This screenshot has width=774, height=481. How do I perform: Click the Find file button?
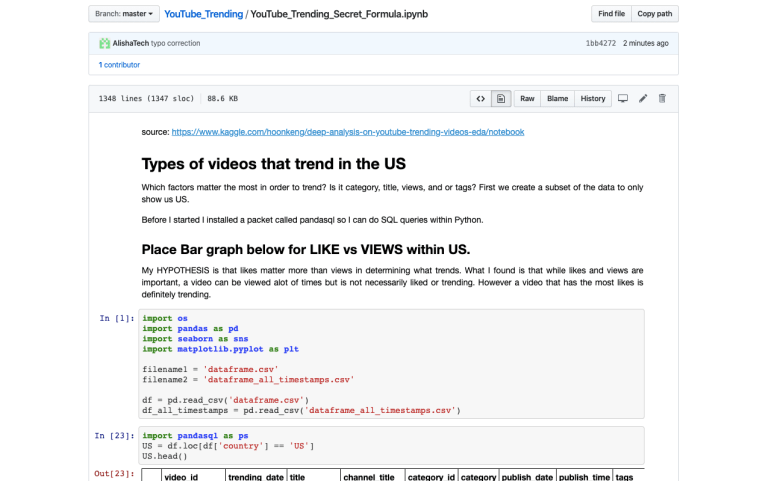(612, 14)
